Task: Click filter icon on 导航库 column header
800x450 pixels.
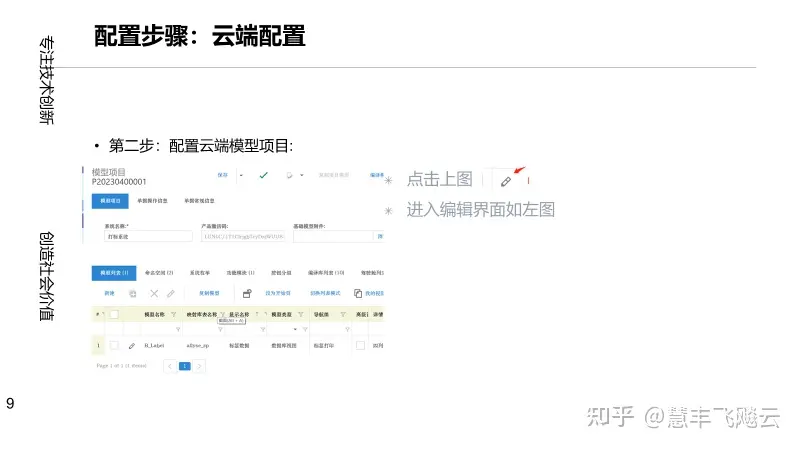Action: point(343,314)
